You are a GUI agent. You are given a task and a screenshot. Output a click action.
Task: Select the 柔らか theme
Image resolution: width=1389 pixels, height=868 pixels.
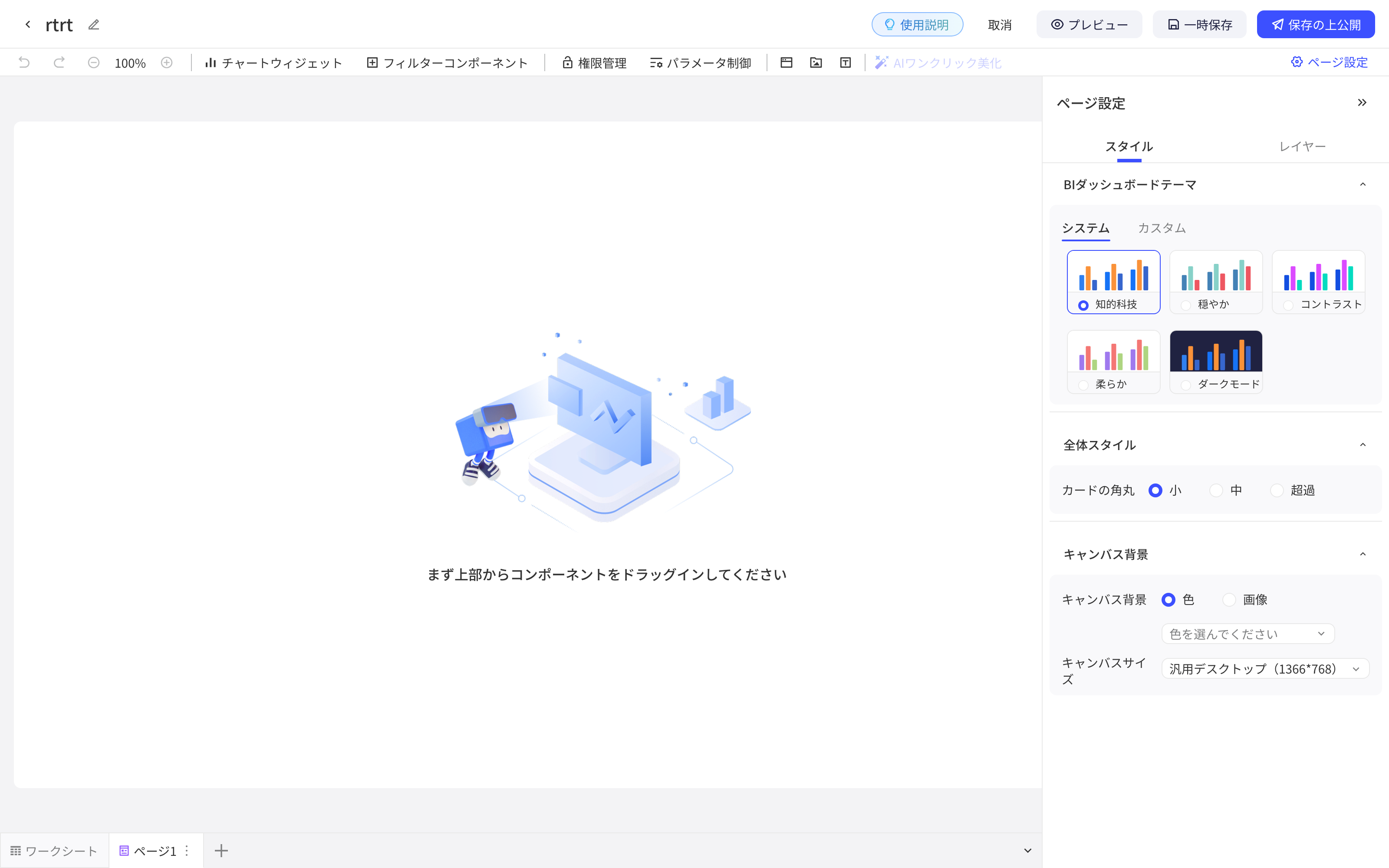pyautogui.click(x=1113, y=362)
